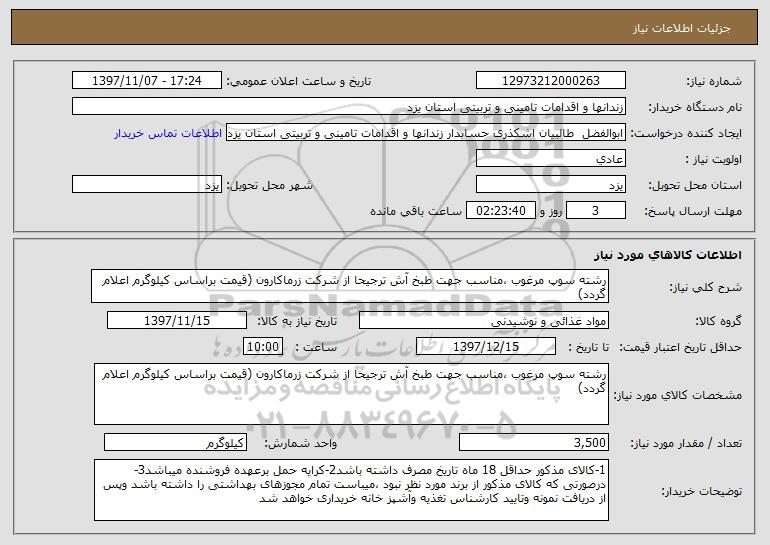
Task: Open the اطلاعات تماس خریدار link
Action: click(168, 134)
